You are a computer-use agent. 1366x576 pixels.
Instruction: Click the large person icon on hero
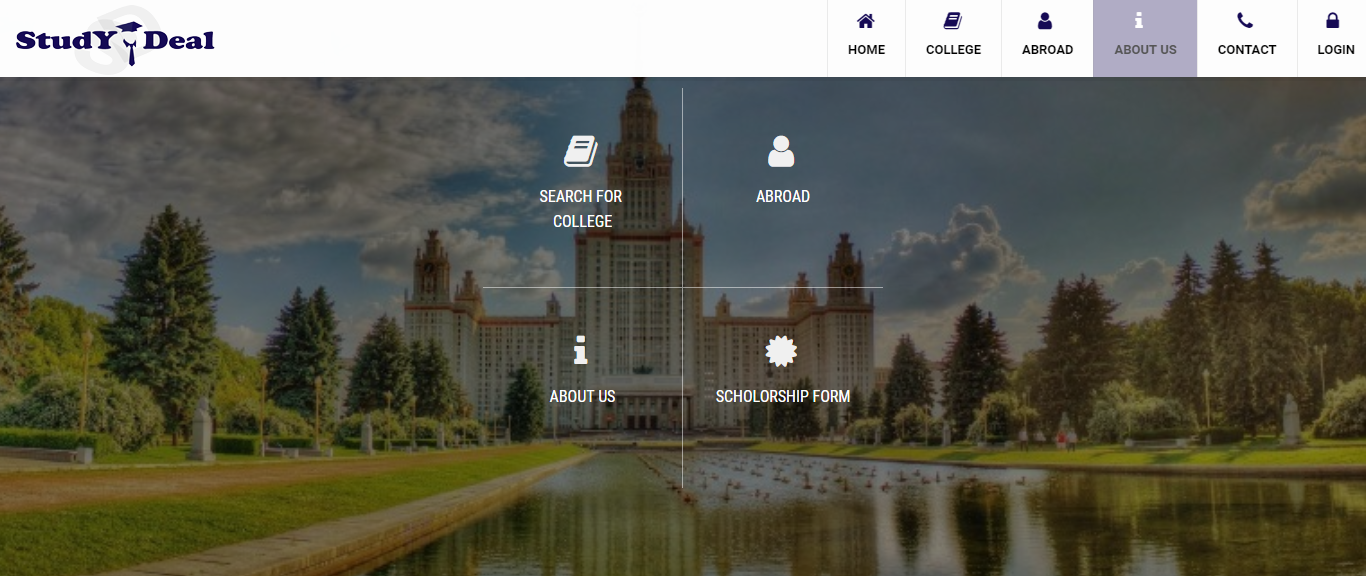(781, 151)
